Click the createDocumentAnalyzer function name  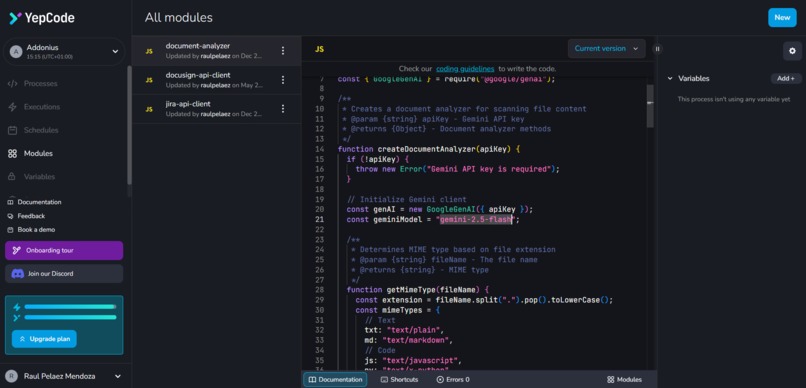(426, 149)
